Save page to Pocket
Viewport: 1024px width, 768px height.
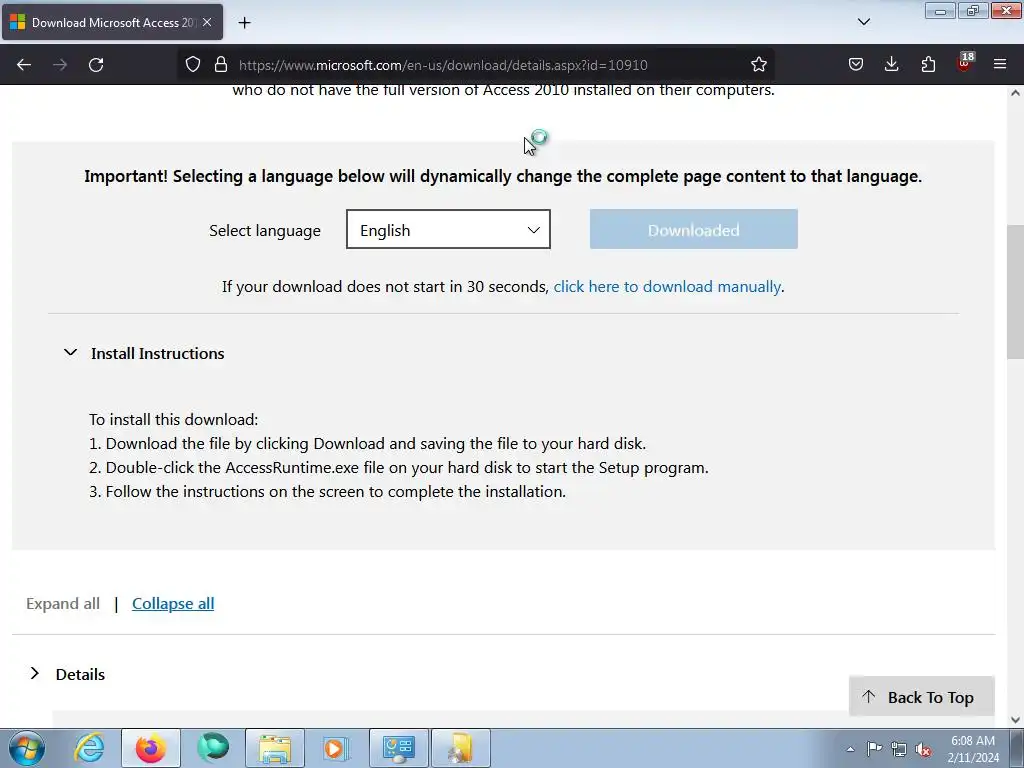pyautogui.click(x=856, y=65)
